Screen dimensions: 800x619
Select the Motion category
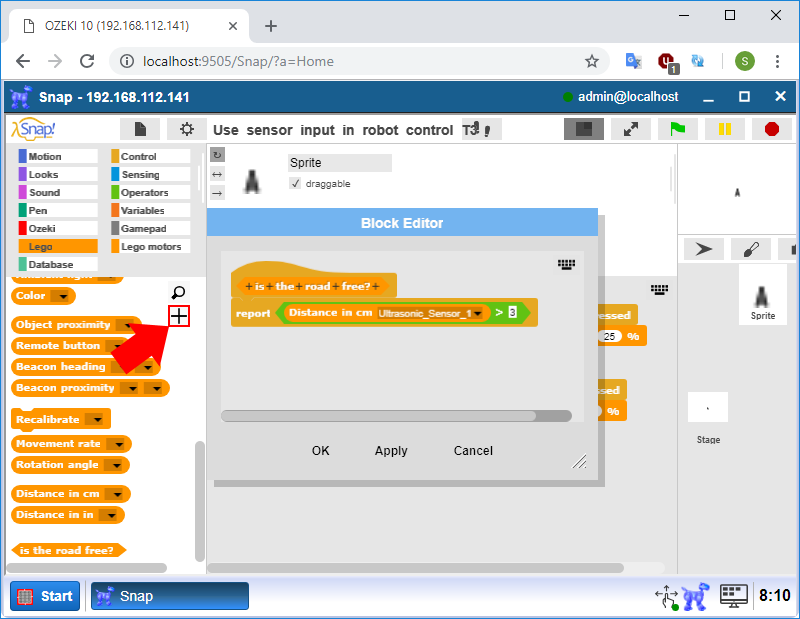click(58, 156)
